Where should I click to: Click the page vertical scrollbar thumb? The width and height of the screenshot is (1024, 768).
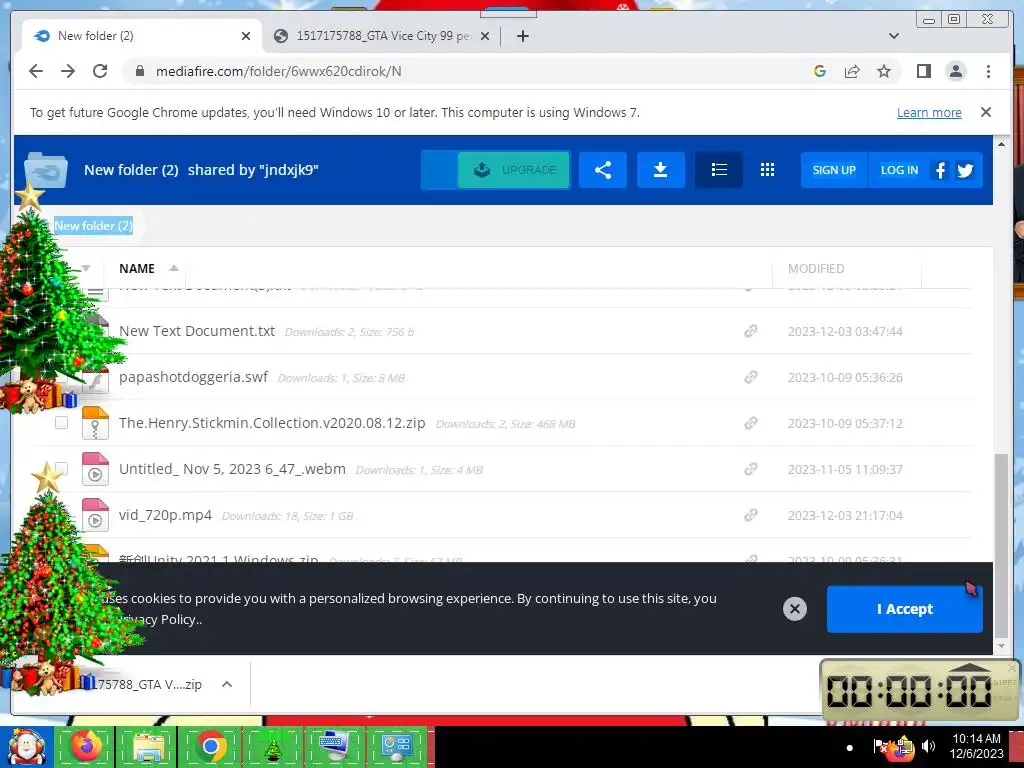pyautogui.click(x=1000, y=545)
